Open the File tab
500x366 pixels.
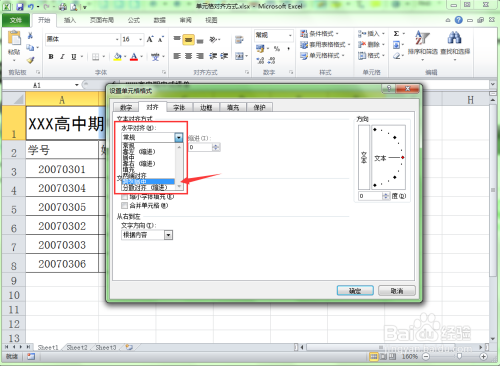(16, 20)
